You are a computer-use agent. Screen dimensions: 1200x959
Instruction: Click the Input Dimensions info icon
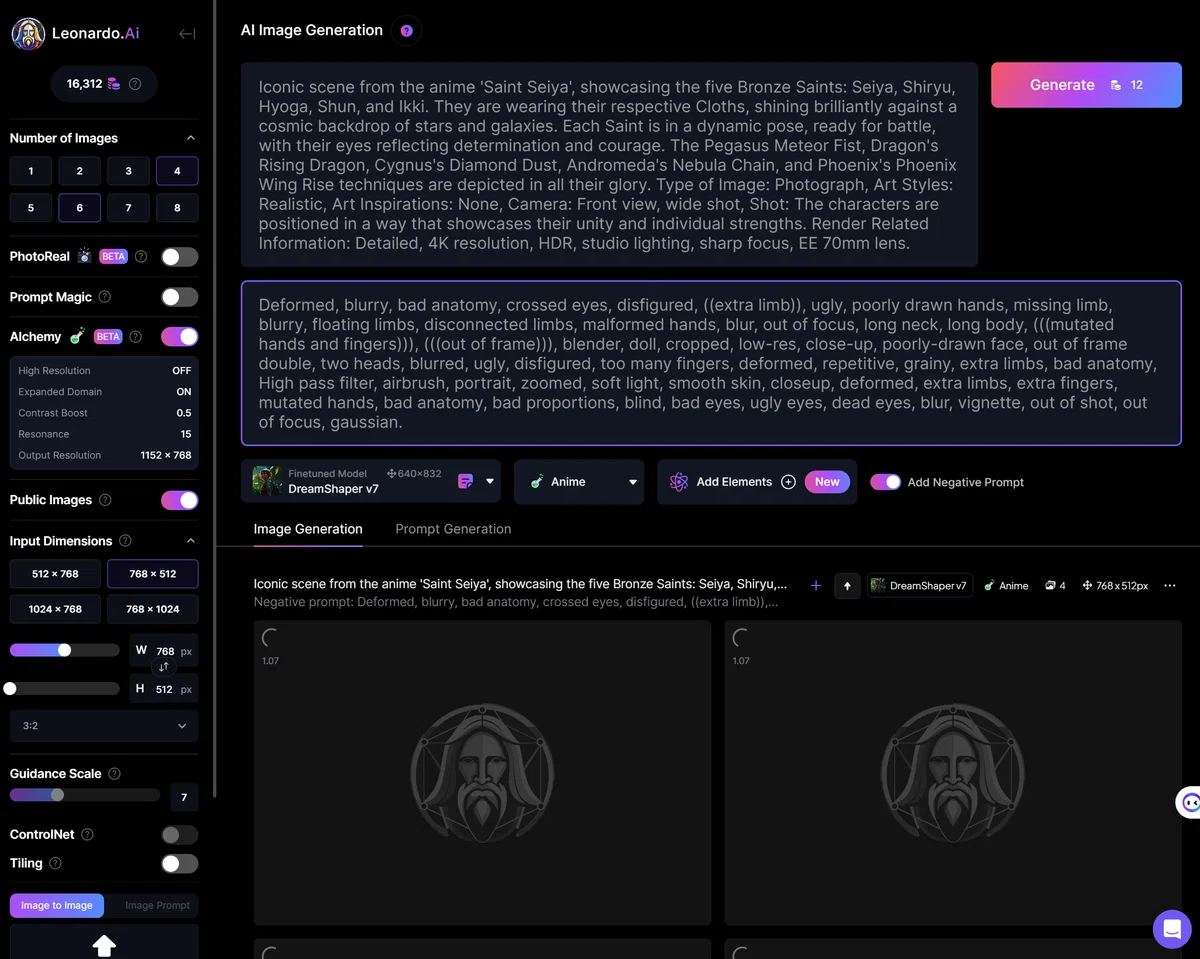pos(125,541)
